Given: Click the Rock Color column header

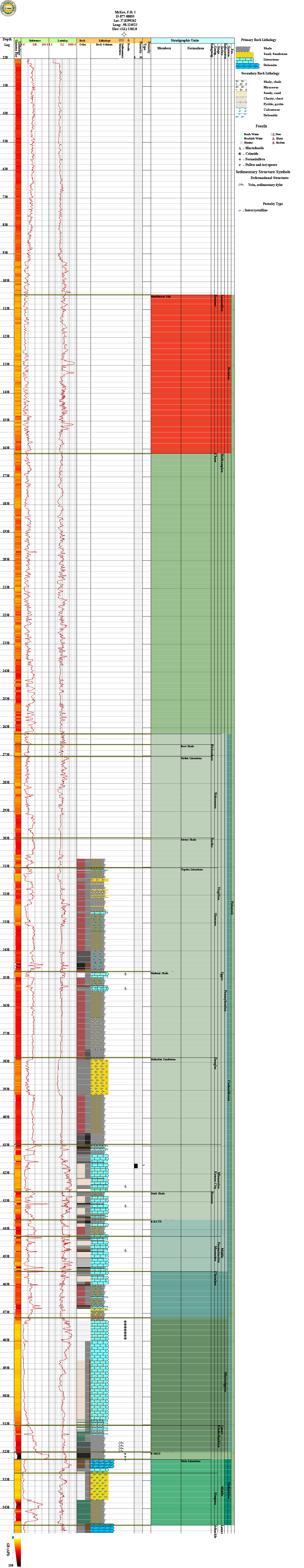Looking at the screenshot, I should click(83, 42).
